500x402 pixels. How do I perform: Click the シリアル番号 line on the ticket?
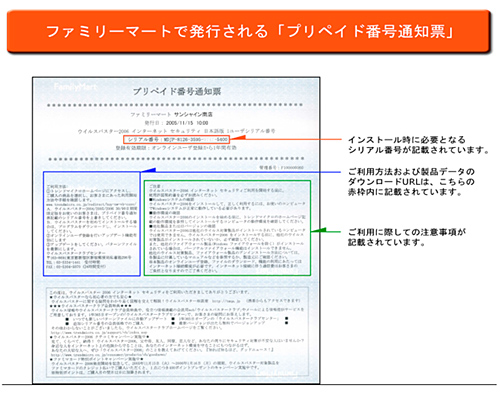tap(176, 139)
